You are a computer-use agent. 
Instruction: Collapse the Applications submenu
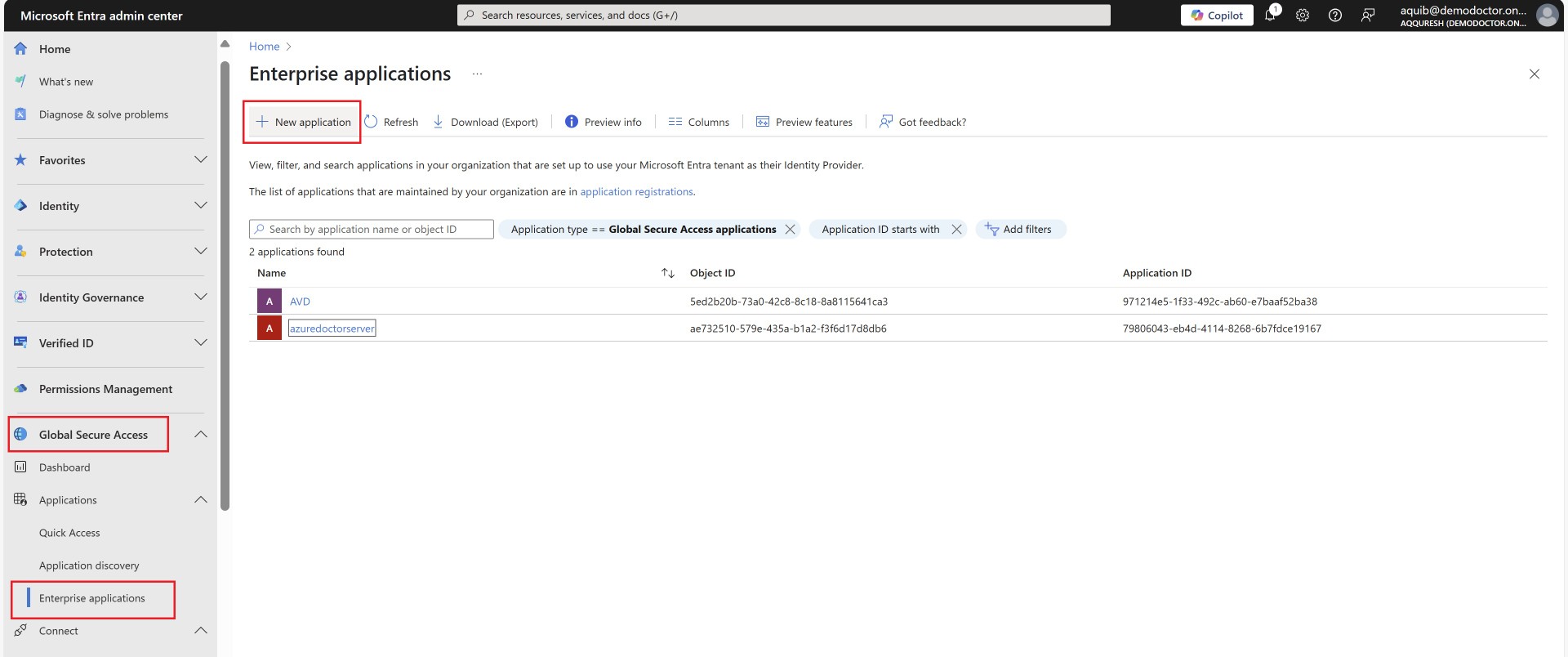point(201,500)
